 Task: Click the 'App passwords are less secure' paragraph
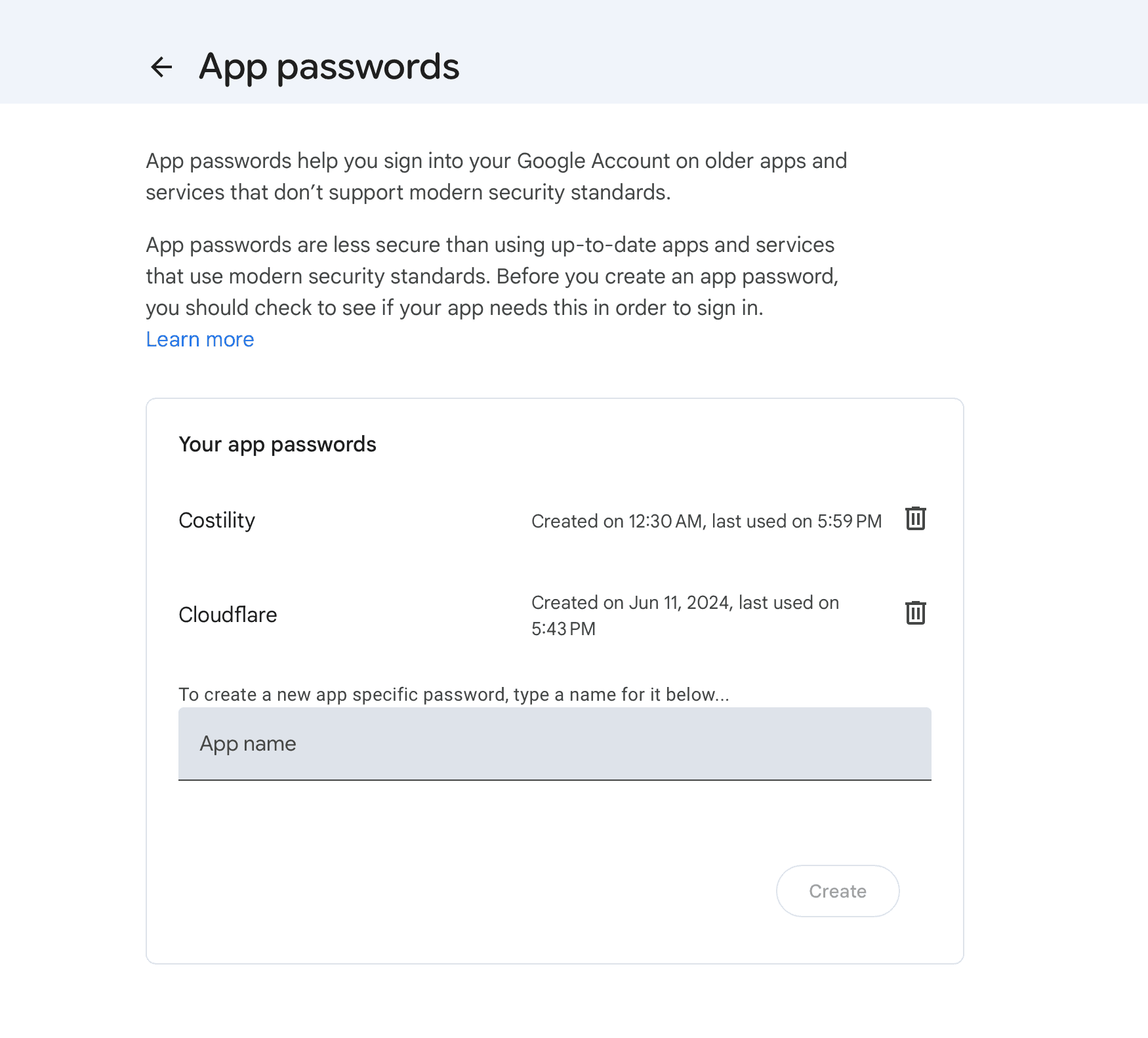click(489, 245)
